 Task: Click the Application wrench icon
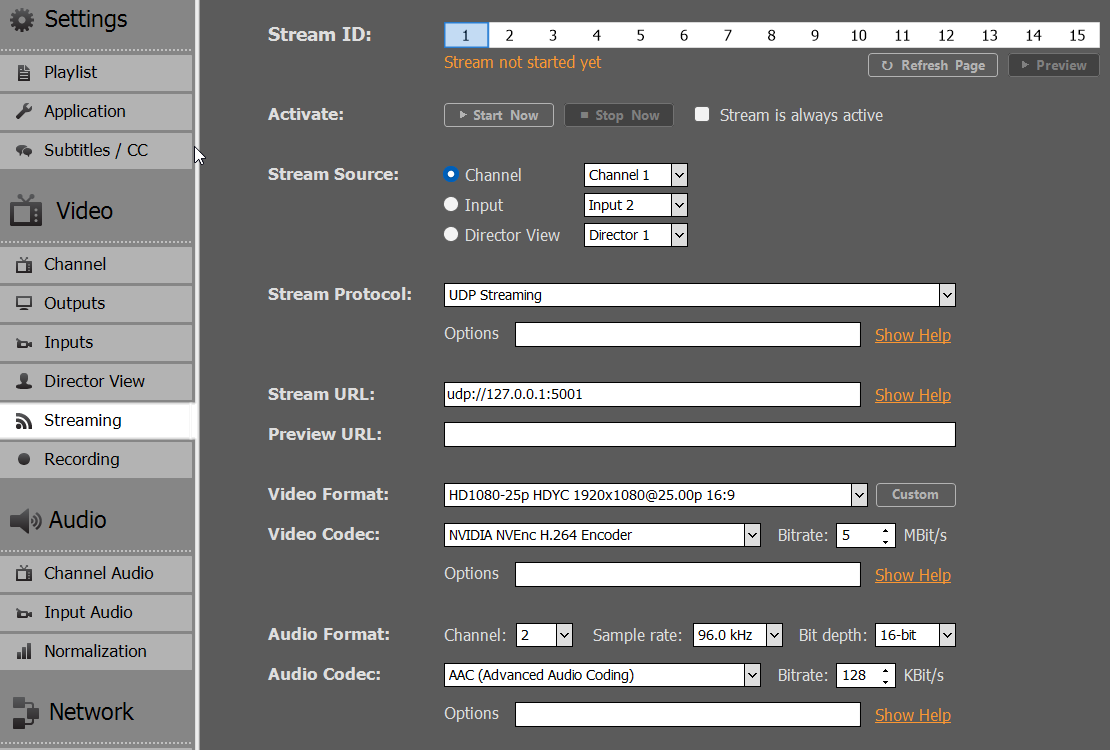[x=24, y=111]
